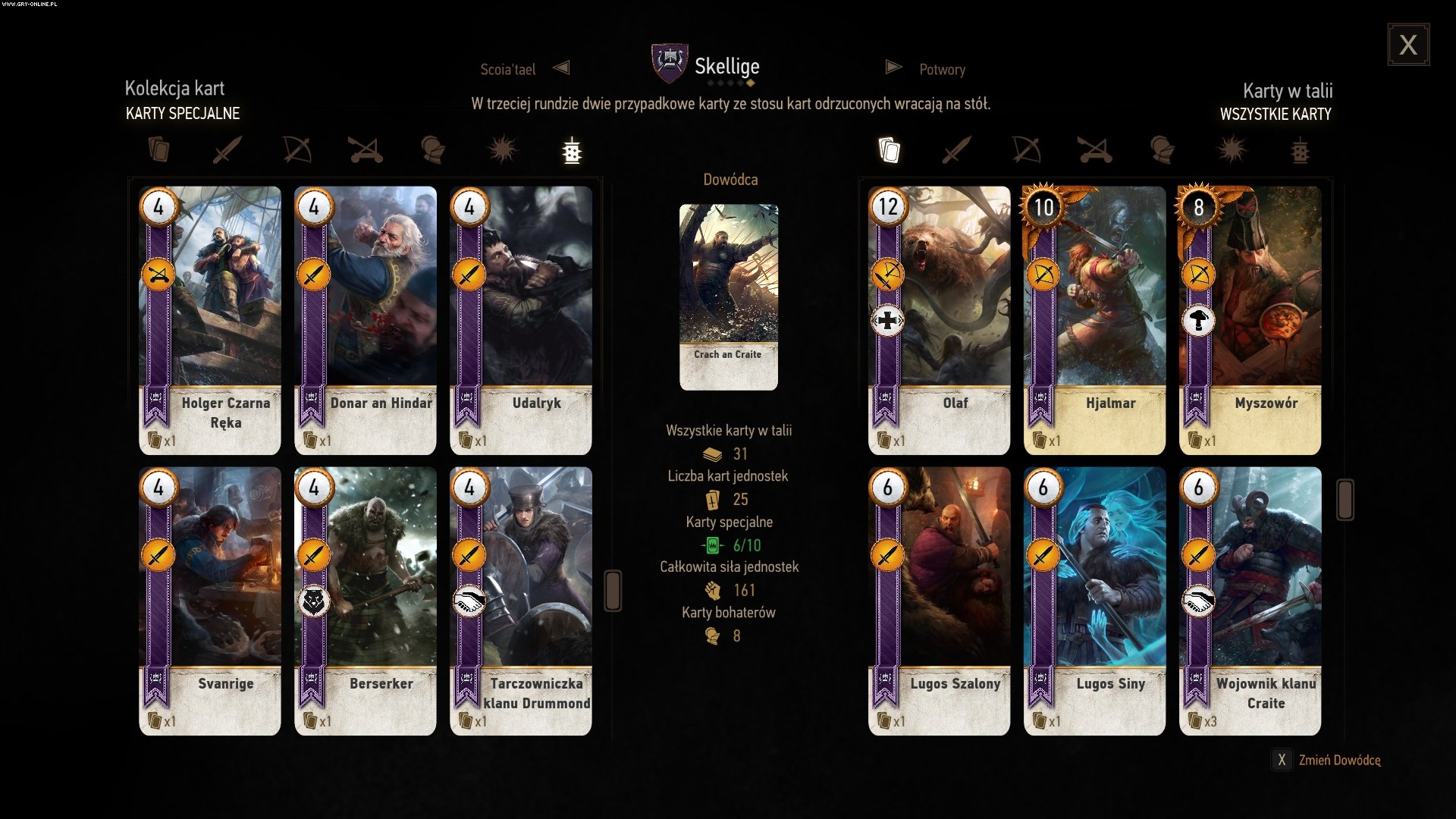Select the ranged bow filter in collection
Viewport: 1456px width, 819px height.
click(x=297, y=150)
